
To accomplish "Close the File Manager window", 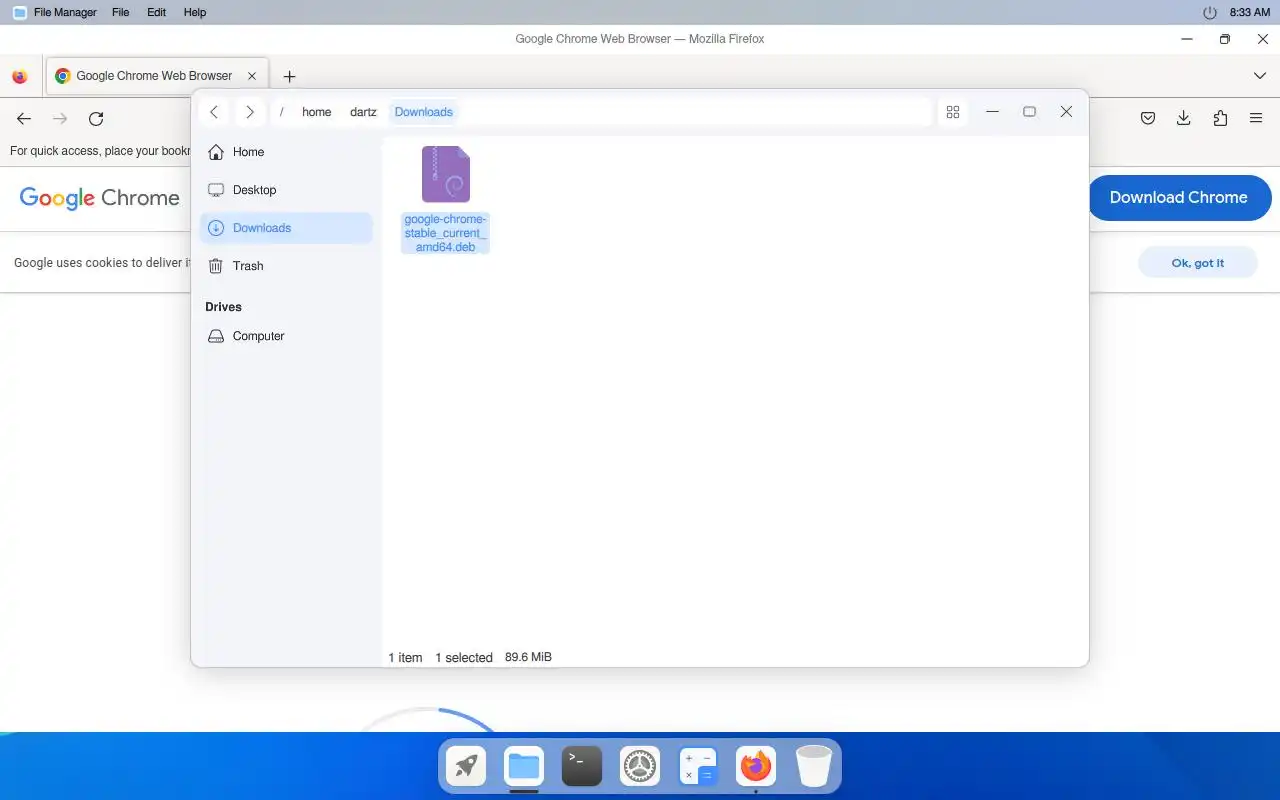I will pyautogui.click(x=1066, y=112).
